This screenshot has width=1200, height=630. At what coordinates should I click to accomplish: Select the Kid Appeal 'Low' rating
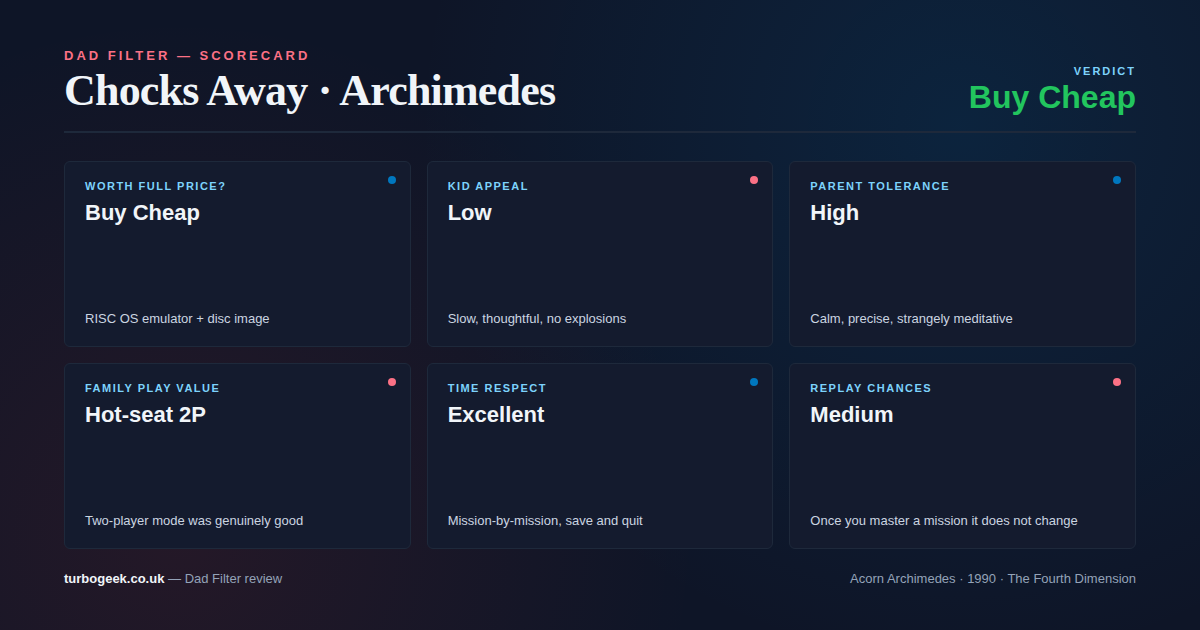(x=469, y=213)
